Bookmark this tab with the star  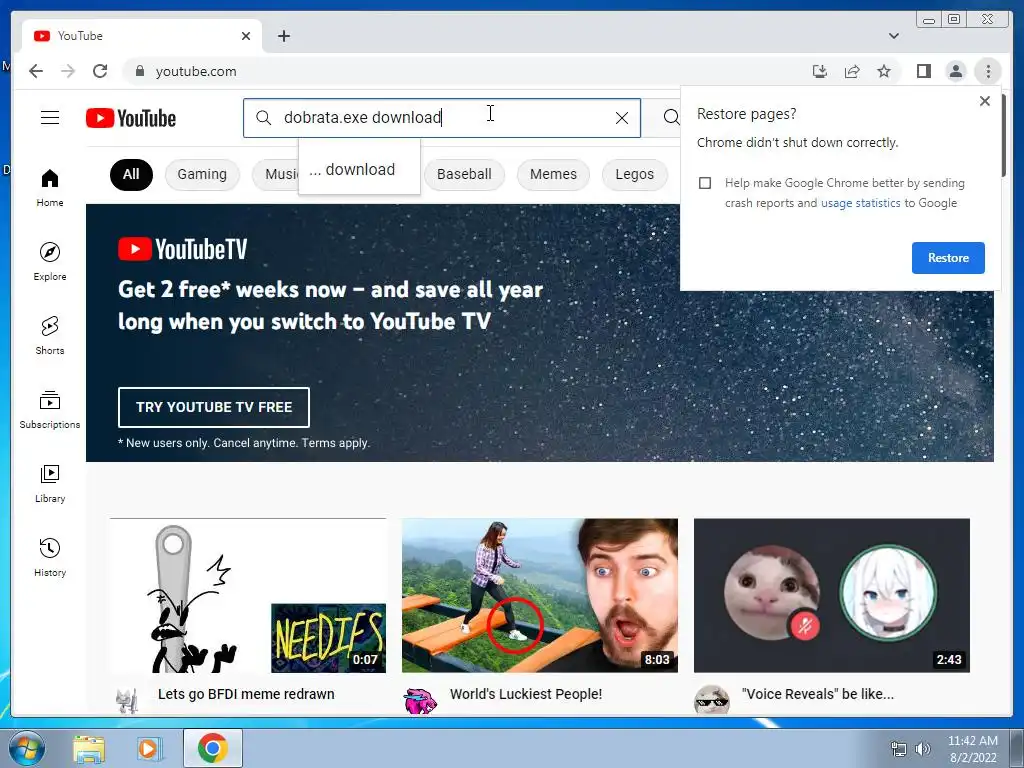pyautogui.click(x=884, y=71)
